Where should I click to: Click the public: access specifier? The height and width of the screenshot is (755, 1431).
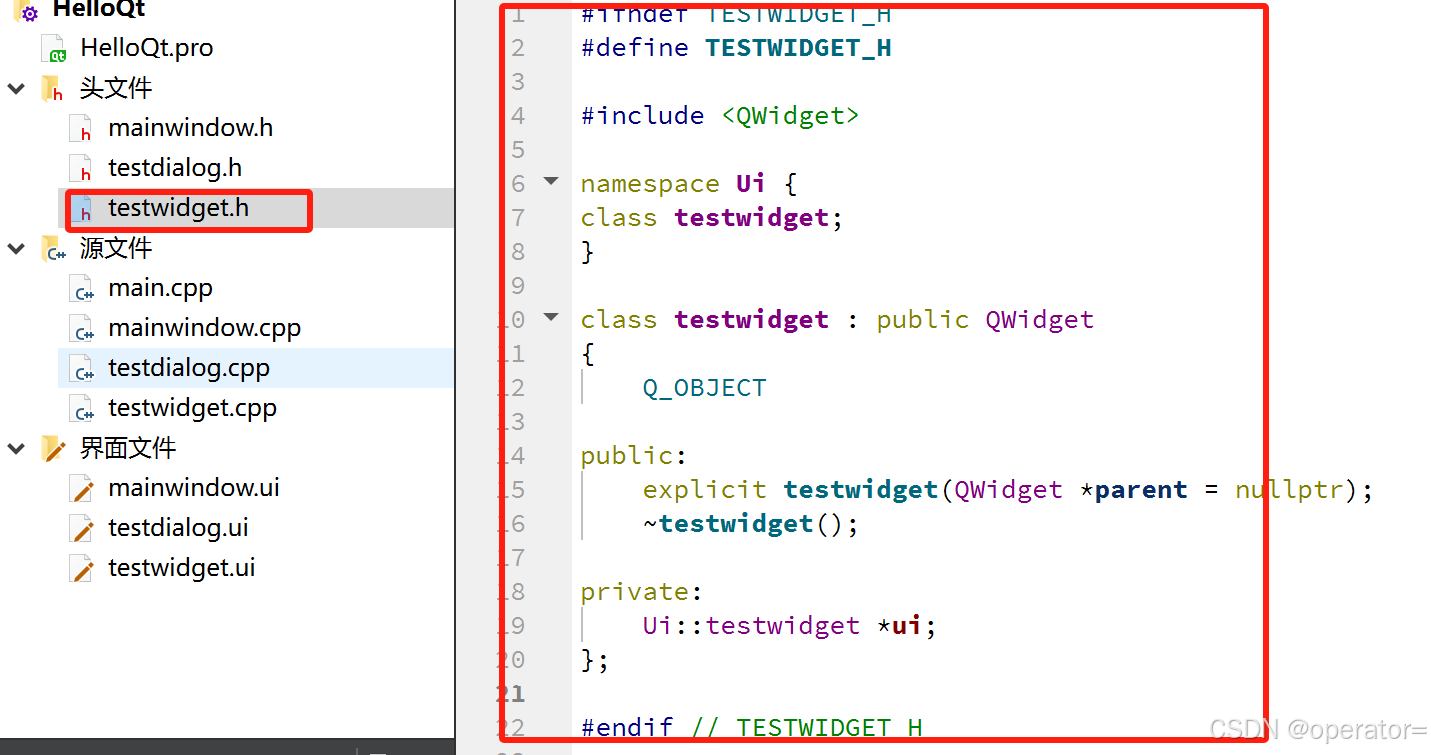(634, 456)
